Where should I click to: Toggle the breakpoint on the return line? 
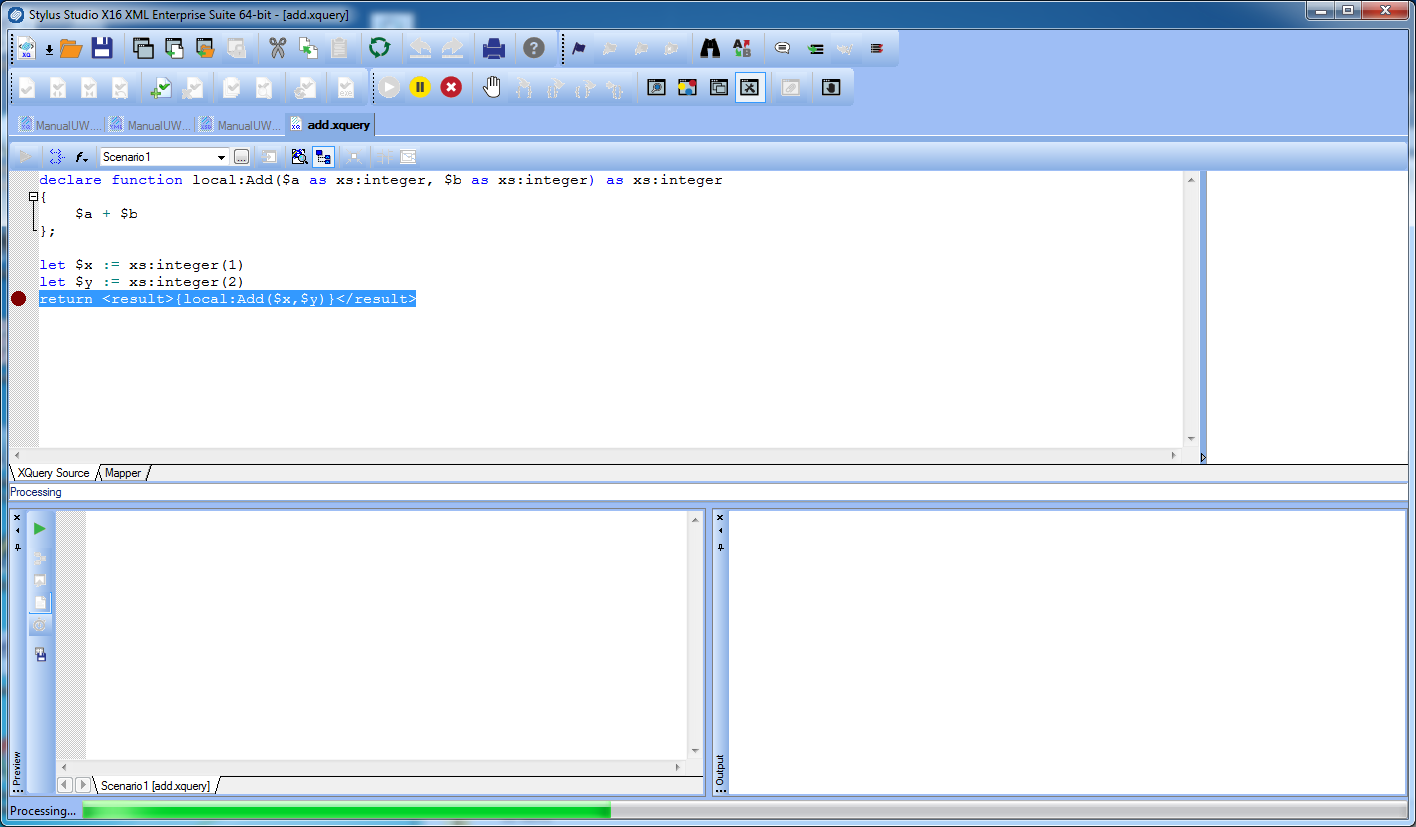[18, 299]
